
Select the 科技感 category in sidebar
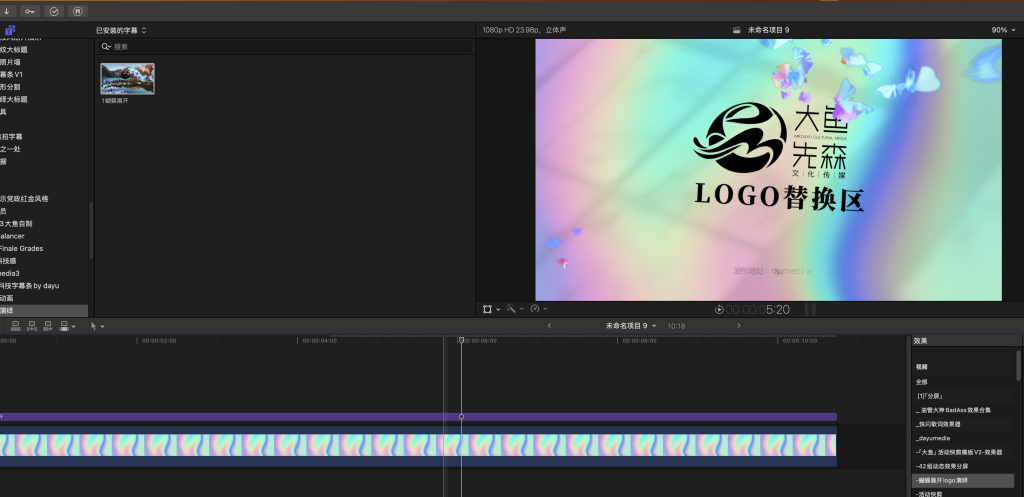point(8,261)
